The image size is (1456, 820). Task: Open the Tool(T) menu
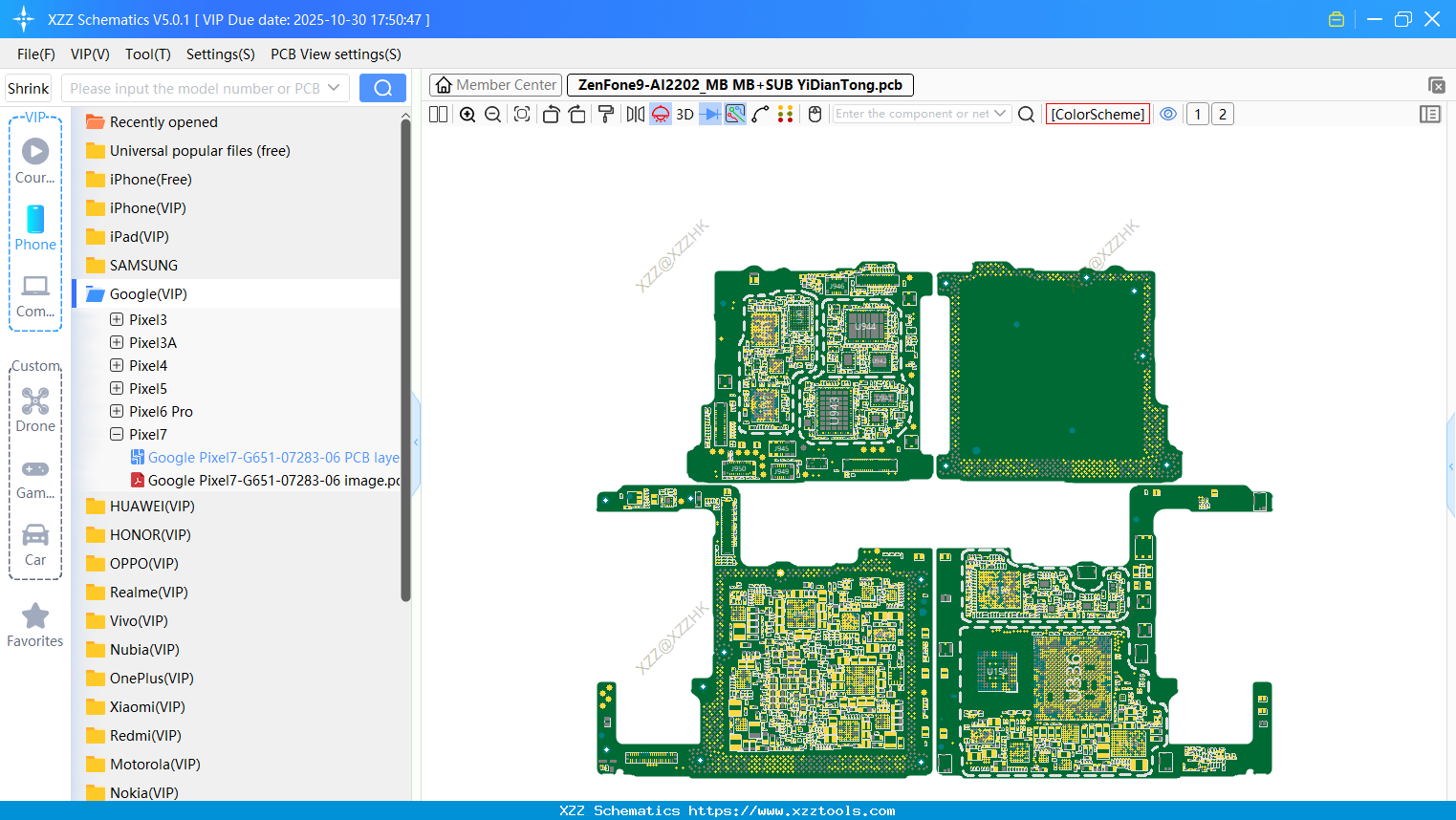(x=148, y=54)
